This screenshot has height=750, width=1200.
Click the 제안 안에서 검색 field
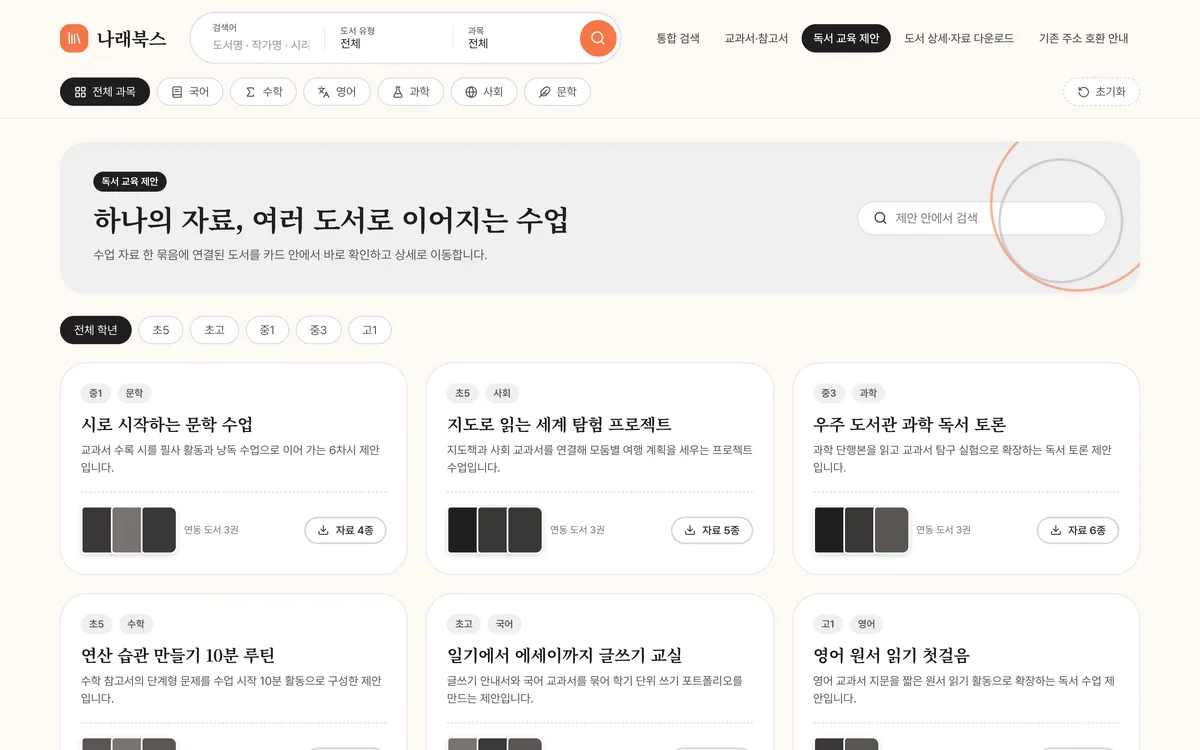tap(982, 218)
